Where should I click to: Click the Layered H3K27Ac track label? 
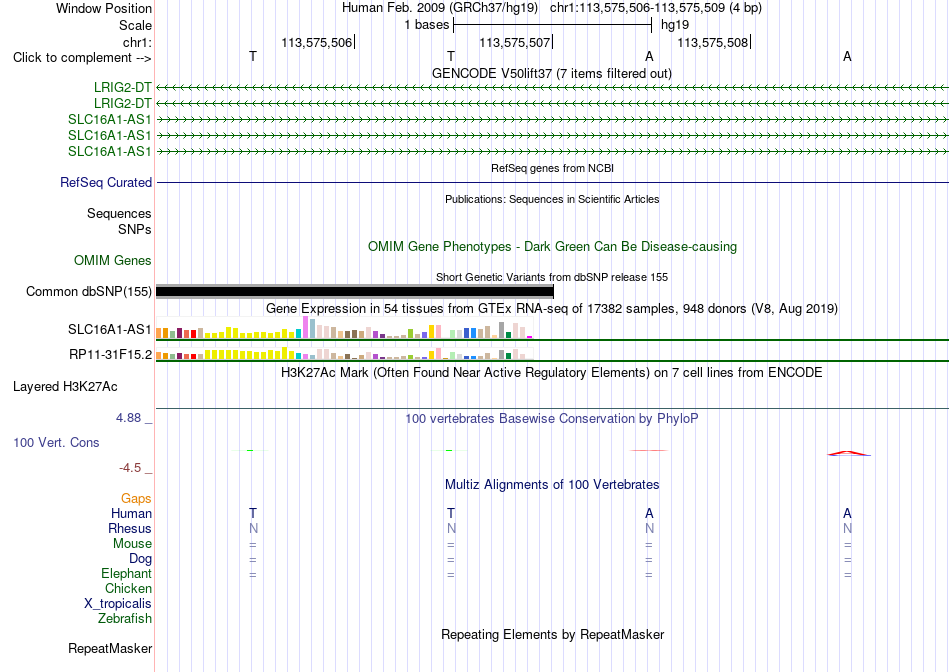65,387
